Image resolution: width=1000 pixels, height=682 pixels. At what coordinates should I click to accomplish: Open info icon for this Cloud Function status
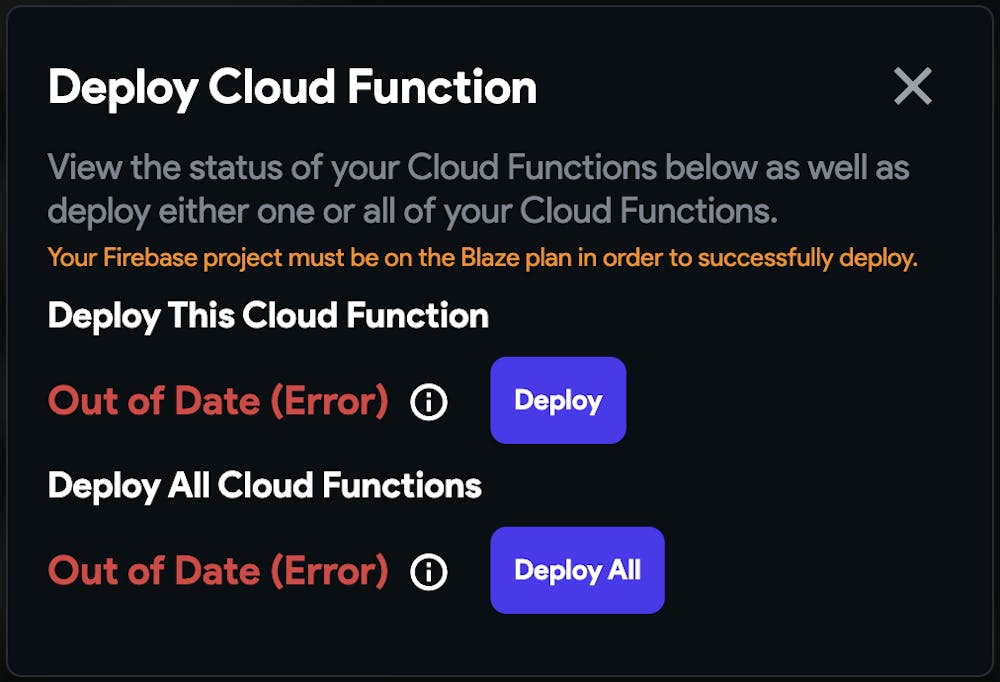point(429,402)
